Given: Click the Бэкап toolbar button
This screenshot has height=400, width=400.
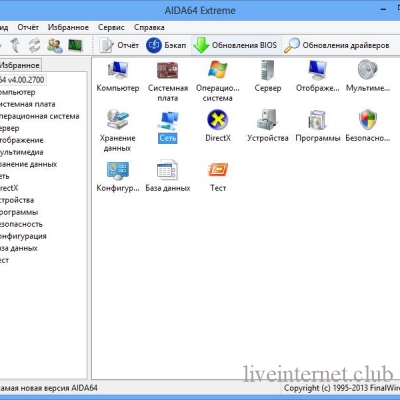Looking at the screenshot, I should 166,45.
